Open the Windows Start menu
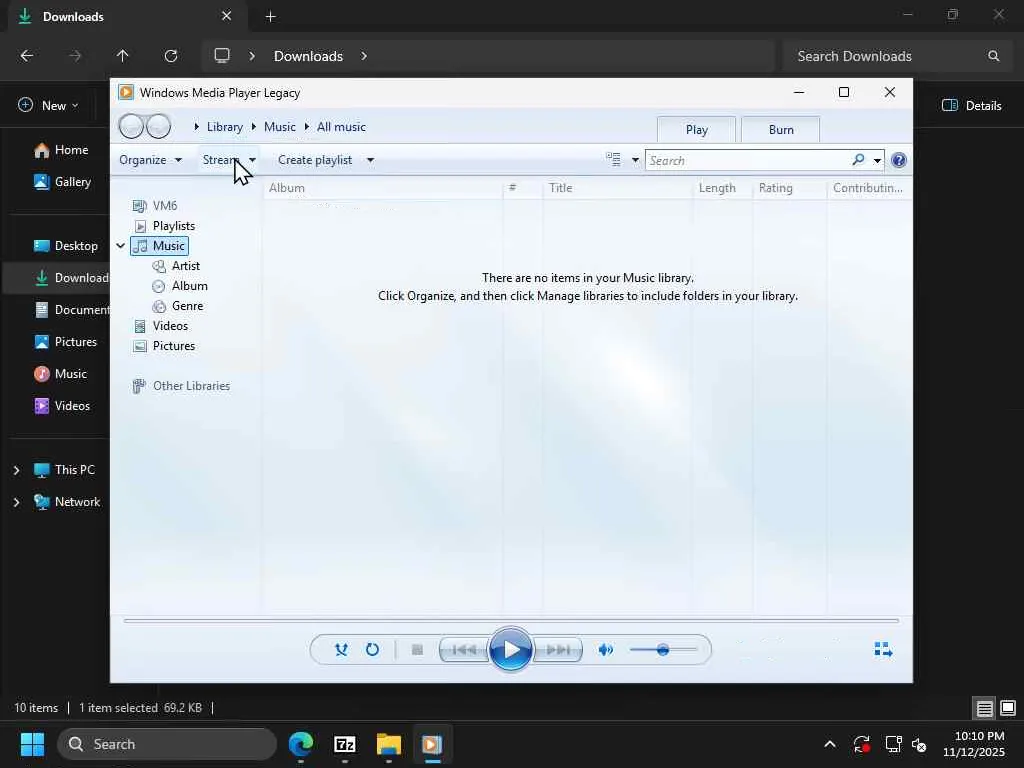 click(x=32, y=744)
